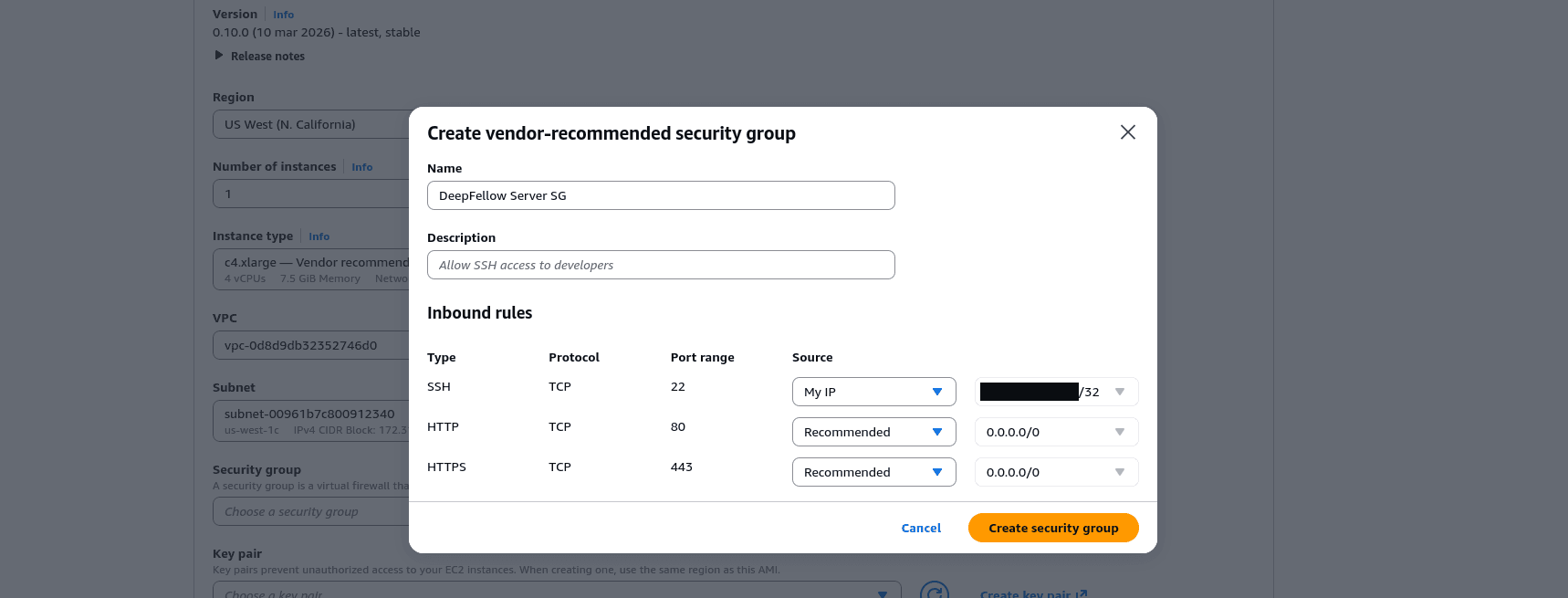1568x598 pixels.
Task: Edit the Number of instances field
Action: (311, 194)
